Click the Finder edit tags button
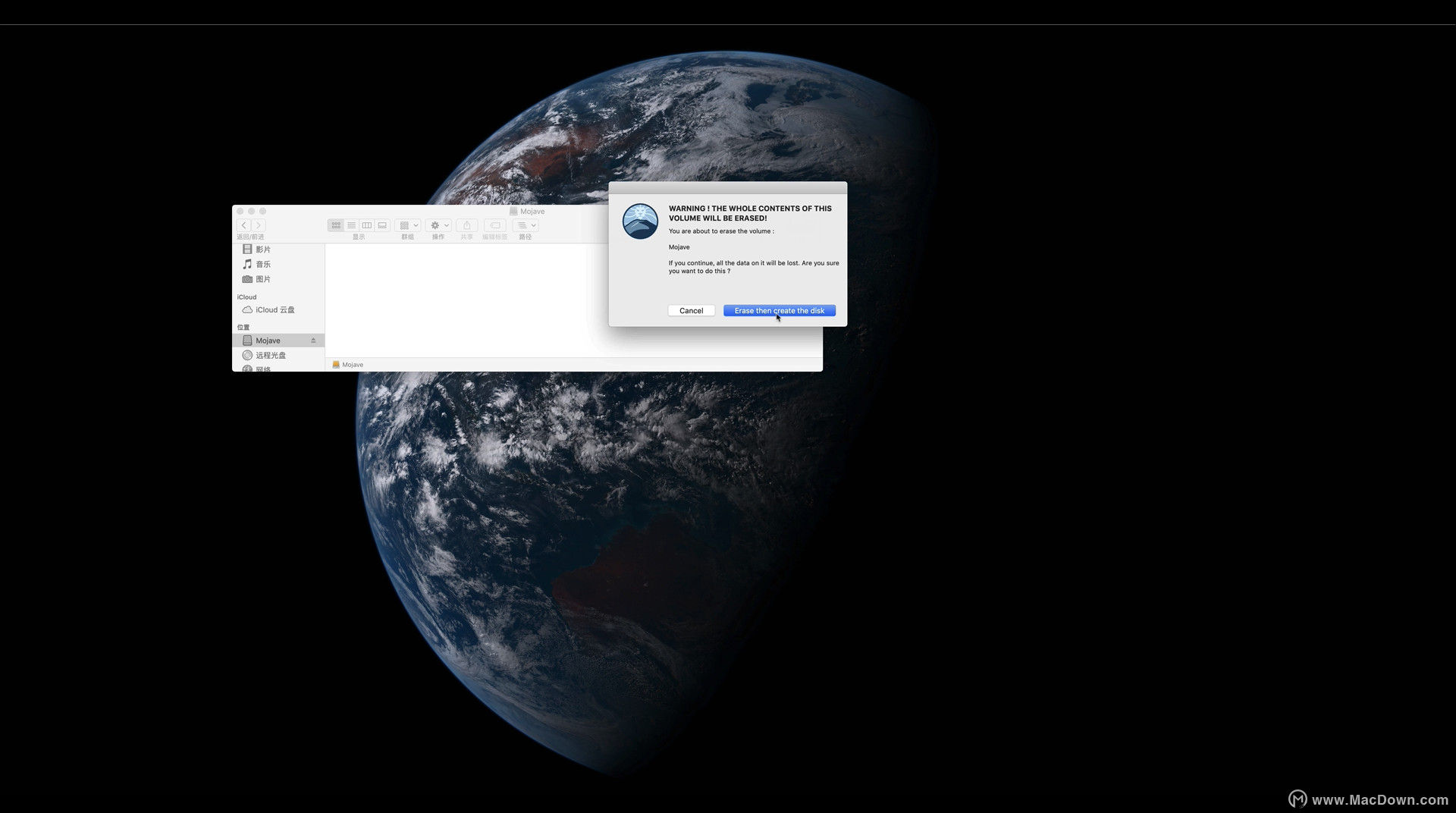Image resolution: width=1456 pixels, height=813 pixels. 494,225
